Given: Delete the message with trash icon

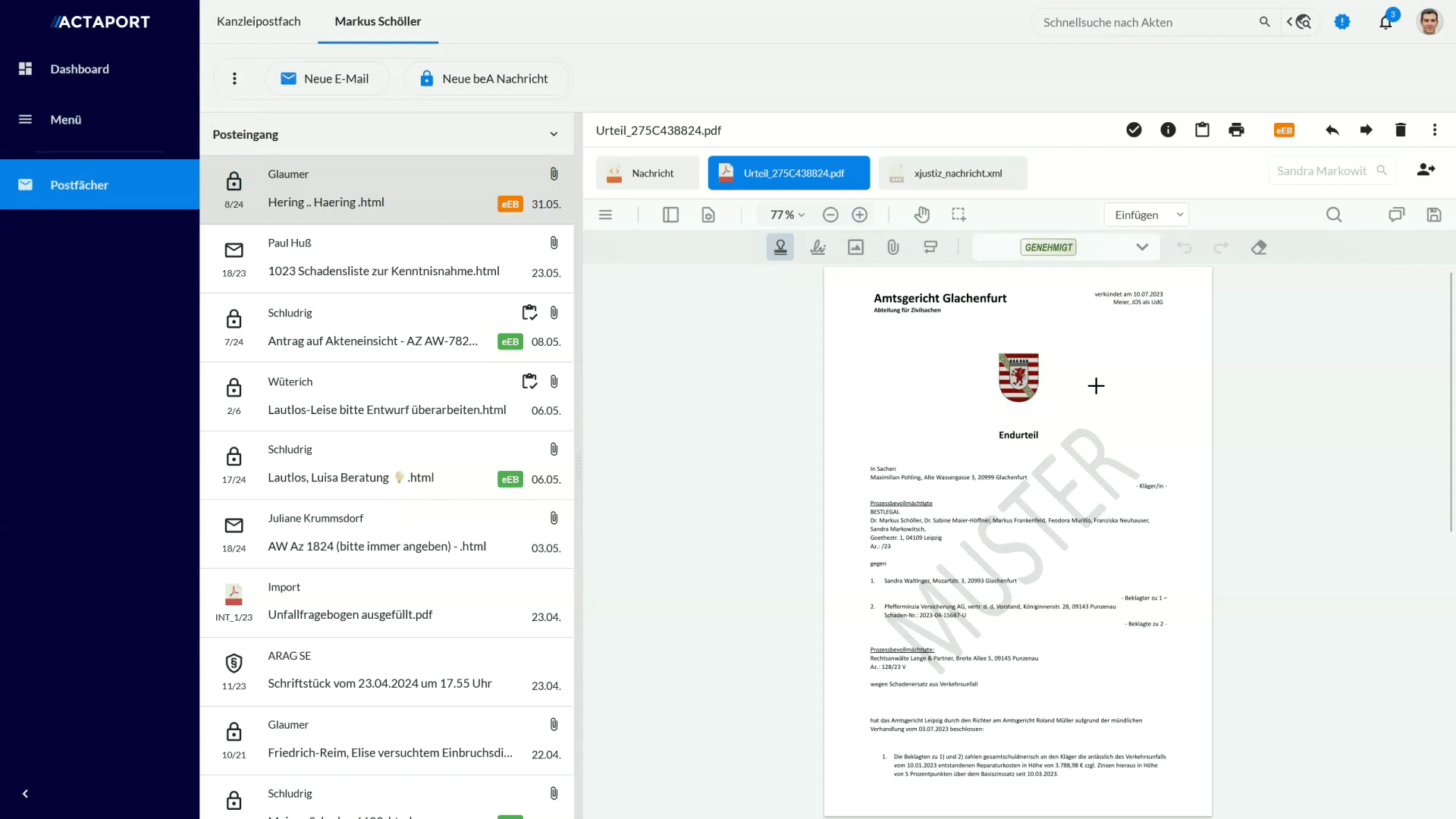Looking at the screenshot, I should coord(1401,130).
